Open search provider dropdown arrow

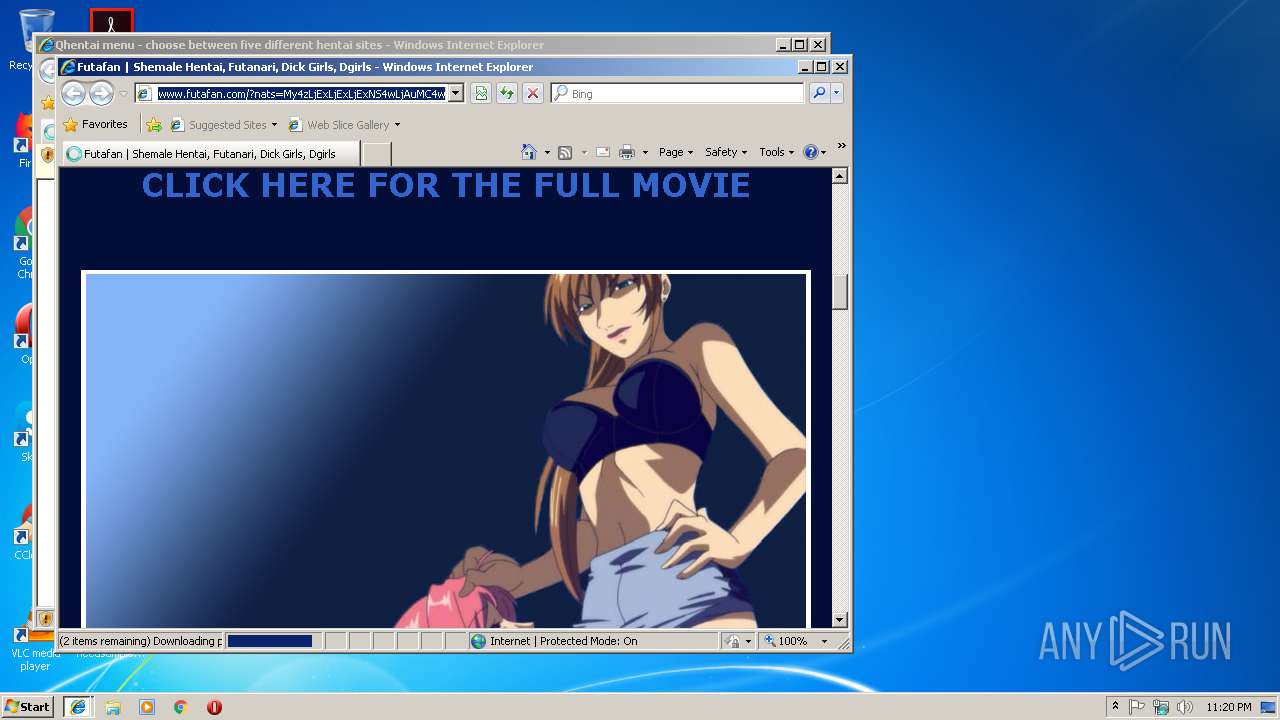pyautogui.click(x=837, y=93)
